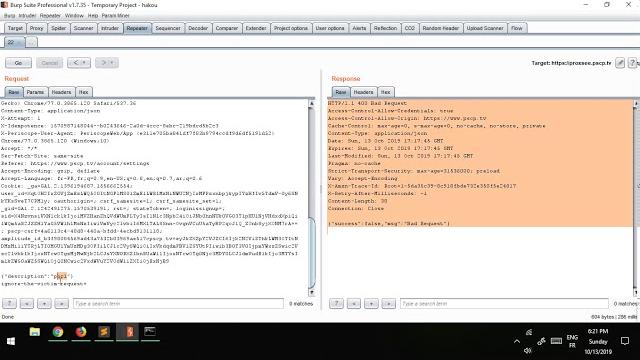Open the Alerts tab
The image size is (640, 360).
[x=359, y=28]
